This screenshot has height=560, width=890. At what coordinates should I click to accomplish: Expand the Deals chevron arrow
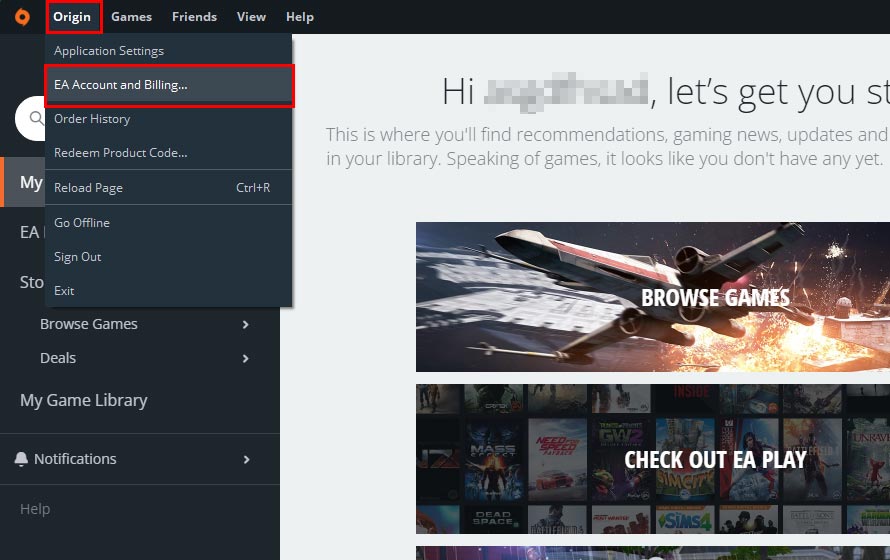pyautogui.click(x=245, y=359)
